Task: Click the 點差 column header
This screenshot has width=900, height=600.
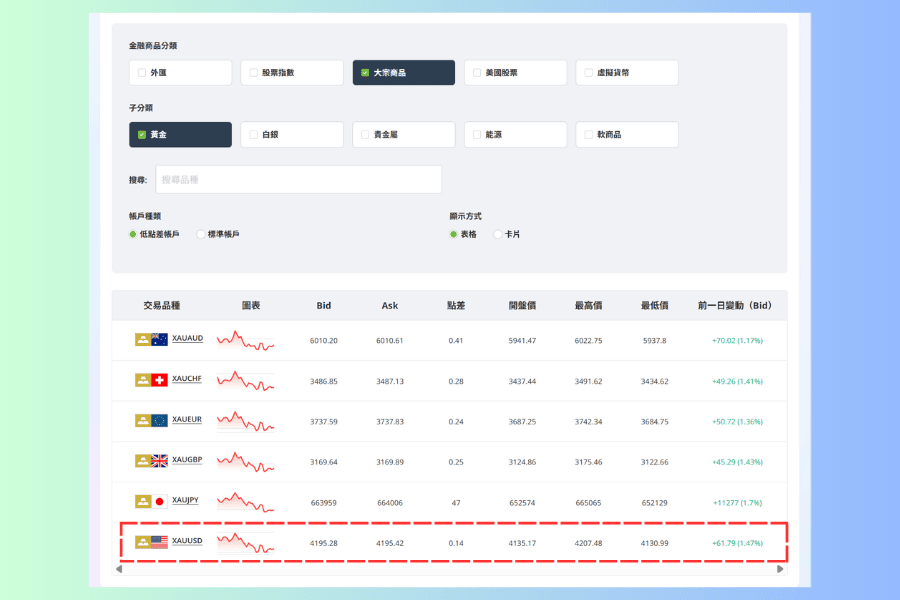Action: coord(456,305)
